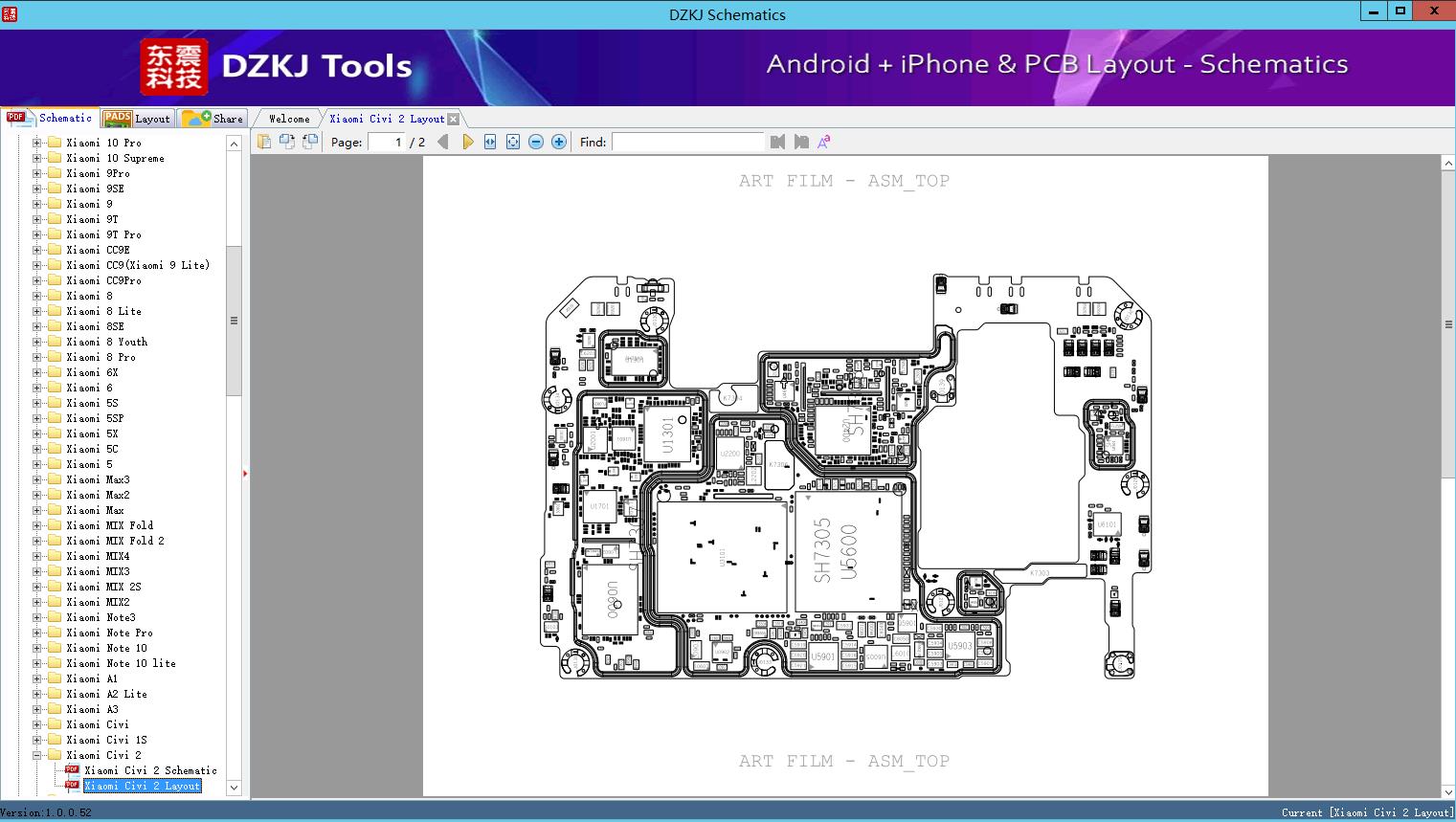Screen dimensions: 1456x822
Task: Click the PDF icon beside Xiaomi Civi 2 Layout
Action: [x=72, y=786]
